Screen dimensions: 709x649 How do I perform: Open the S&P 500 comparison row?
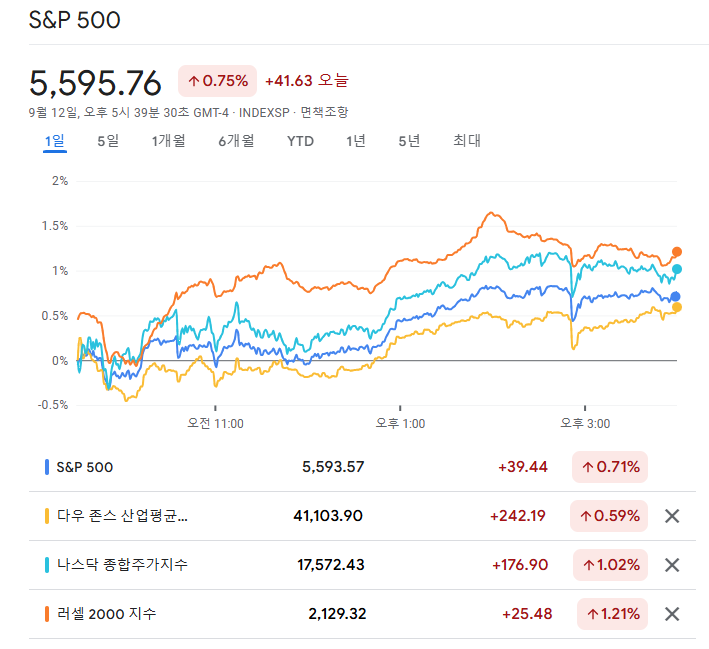coord(362,467)
